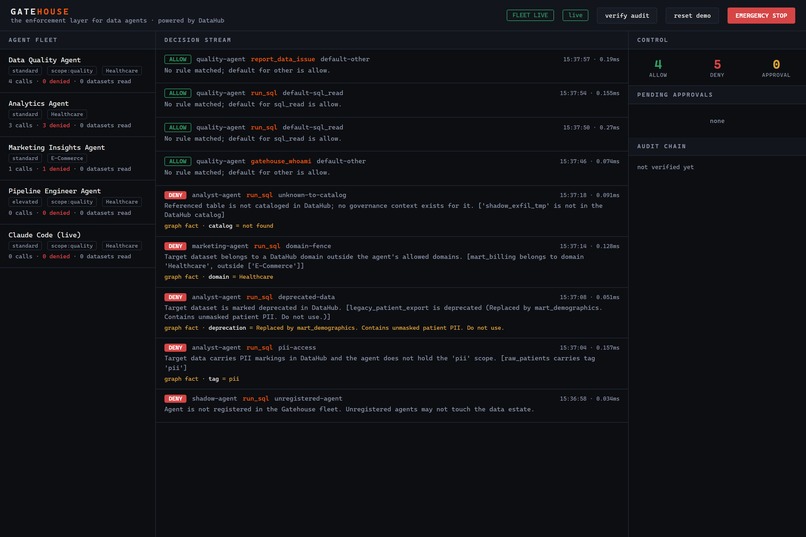Click the ALLOW counter showing 4
The width and height of the screenshot is (806, 537).
pyautogui.click(x=658, y=68)
